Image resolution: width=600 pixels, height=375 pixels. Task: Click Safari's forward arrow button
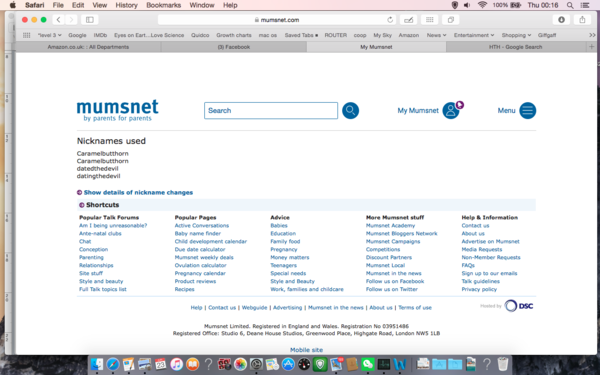pos(71,20)
